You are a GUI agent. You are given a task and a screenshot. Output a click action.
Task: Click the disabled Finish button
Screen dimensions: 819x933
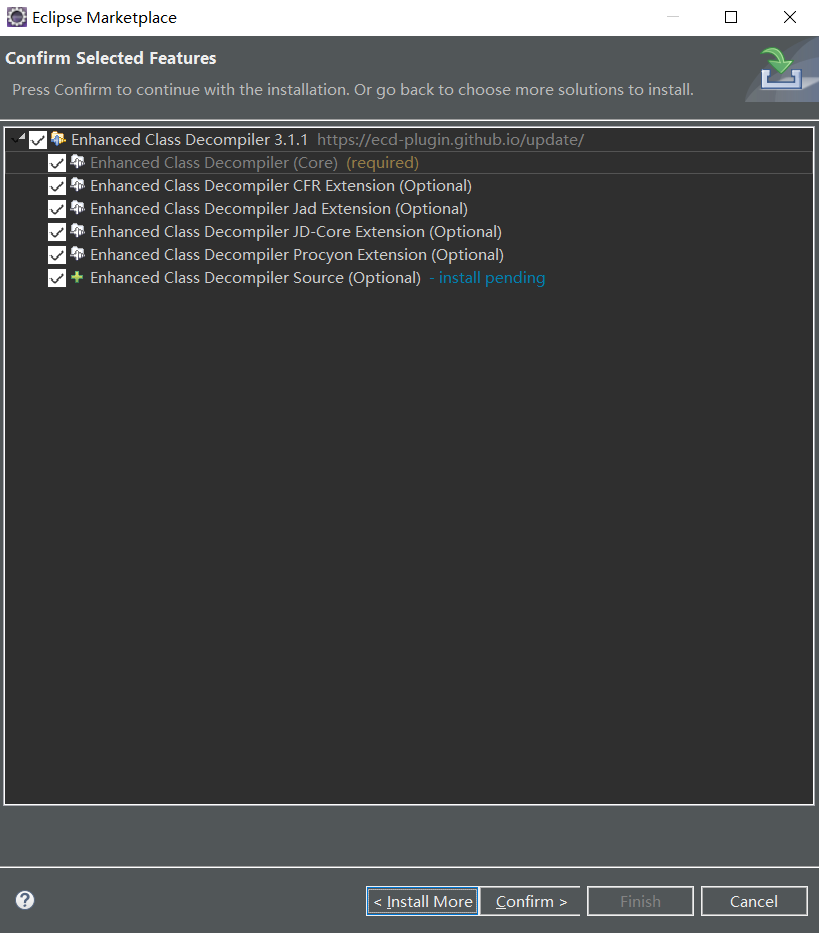coord(640,901)
